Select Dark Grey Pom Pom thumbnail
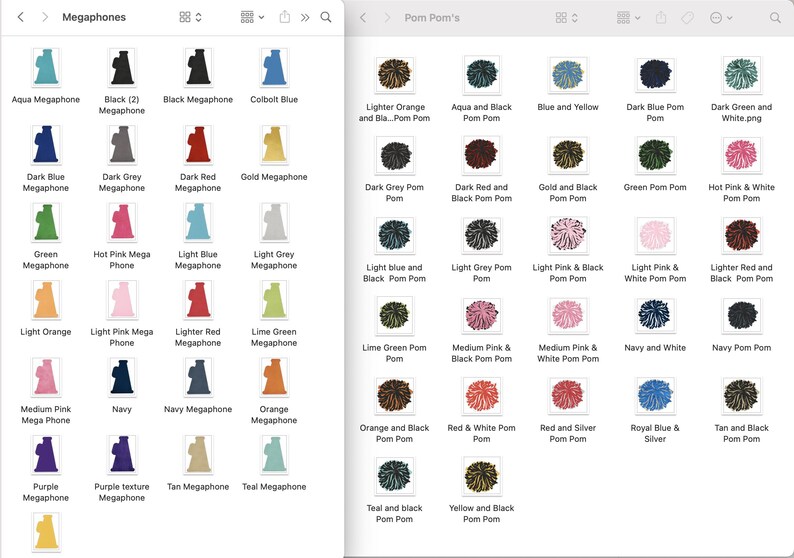794x558 pixels. click(x=394, y=155)
